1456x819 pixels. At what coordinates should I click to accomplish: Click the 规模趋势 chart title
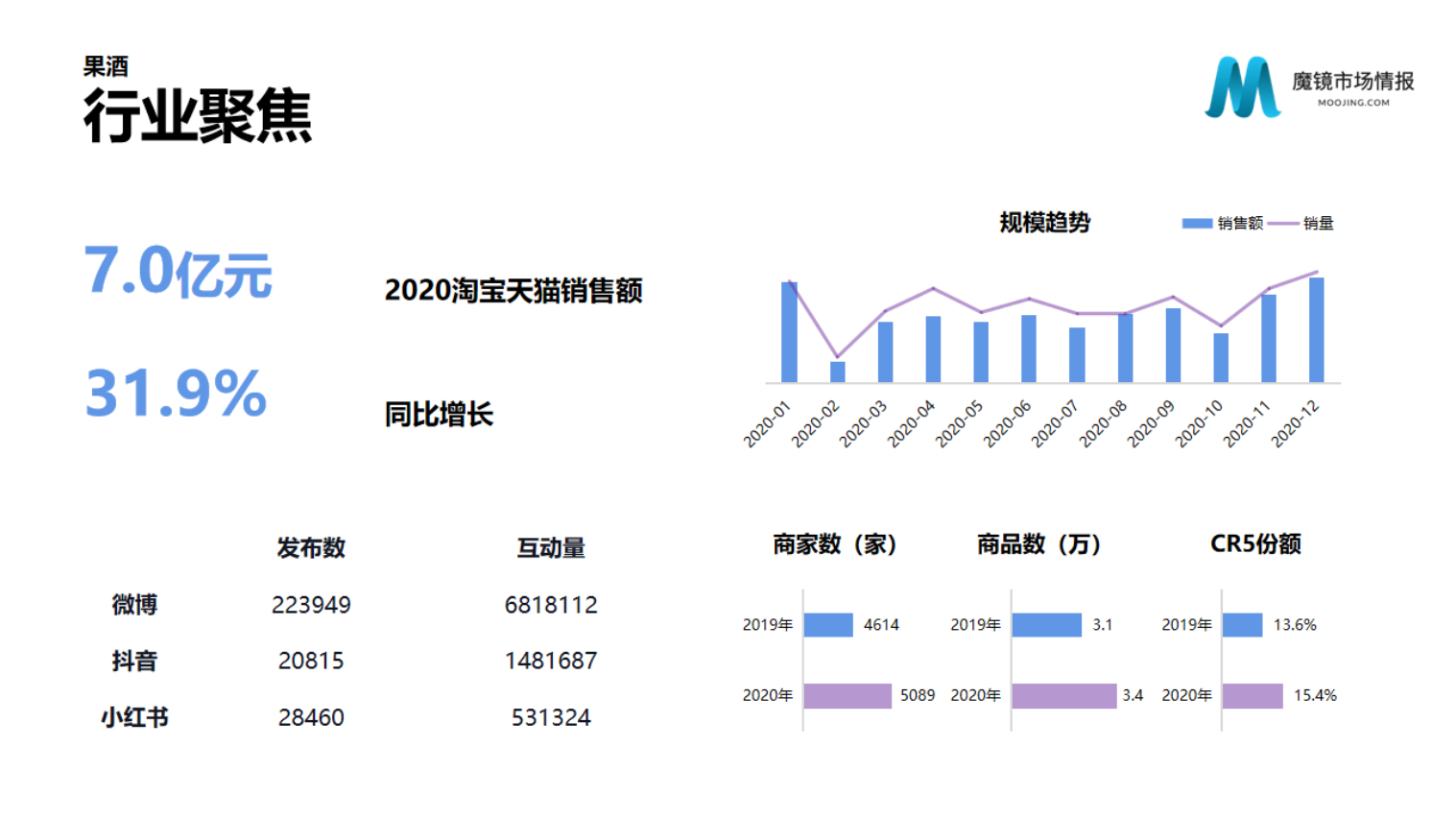[1044, 223]
